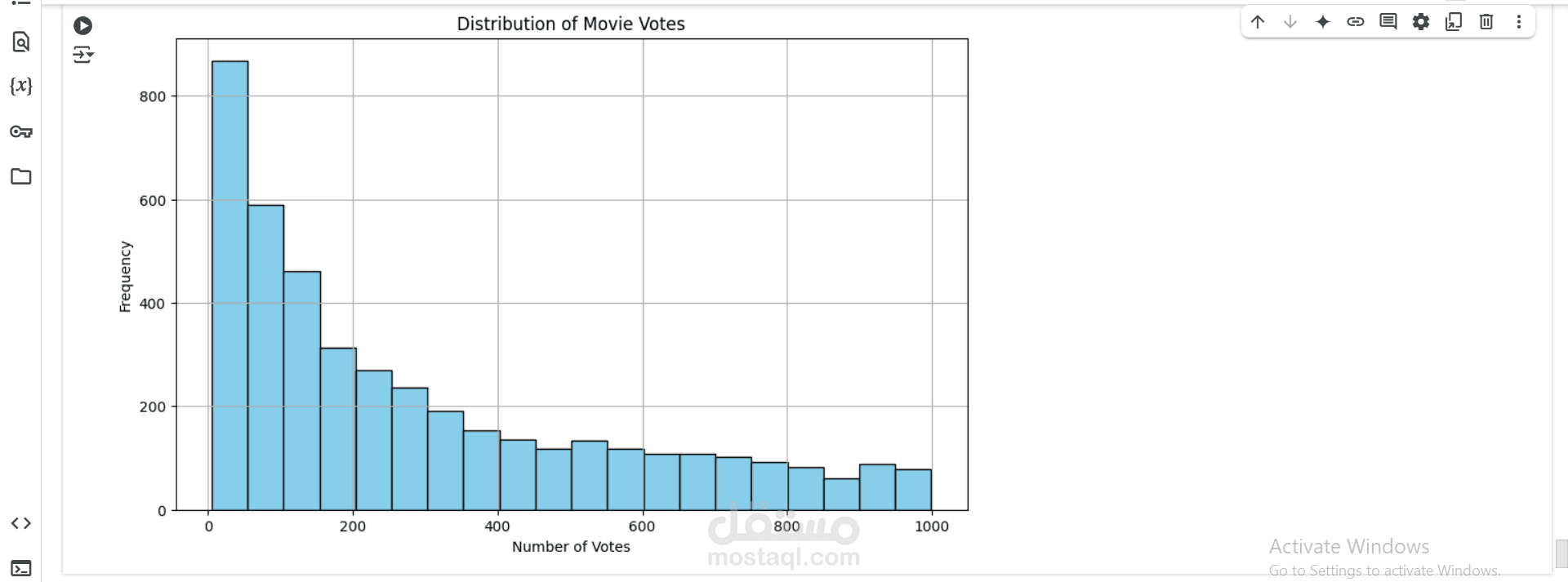Copy link to cell icon
Screen dimensions: 1568x582
[x=1356, y=22]
